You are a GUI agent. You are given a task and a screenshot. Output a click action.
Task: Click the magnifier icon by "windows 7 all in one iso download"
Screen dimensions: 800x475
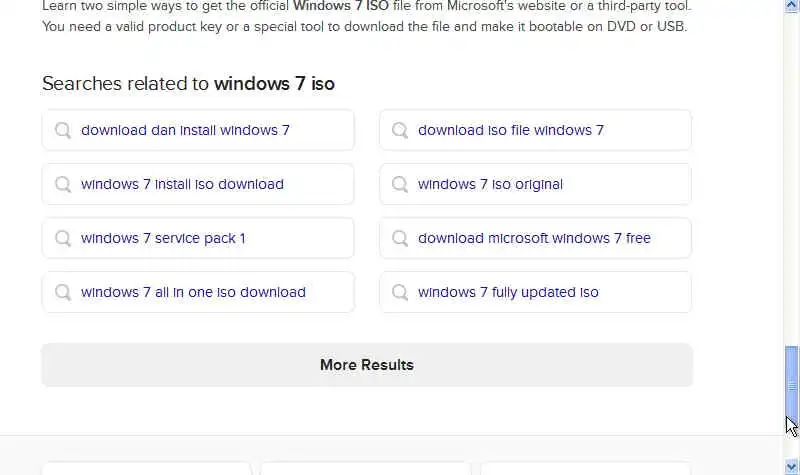[63, 292]
